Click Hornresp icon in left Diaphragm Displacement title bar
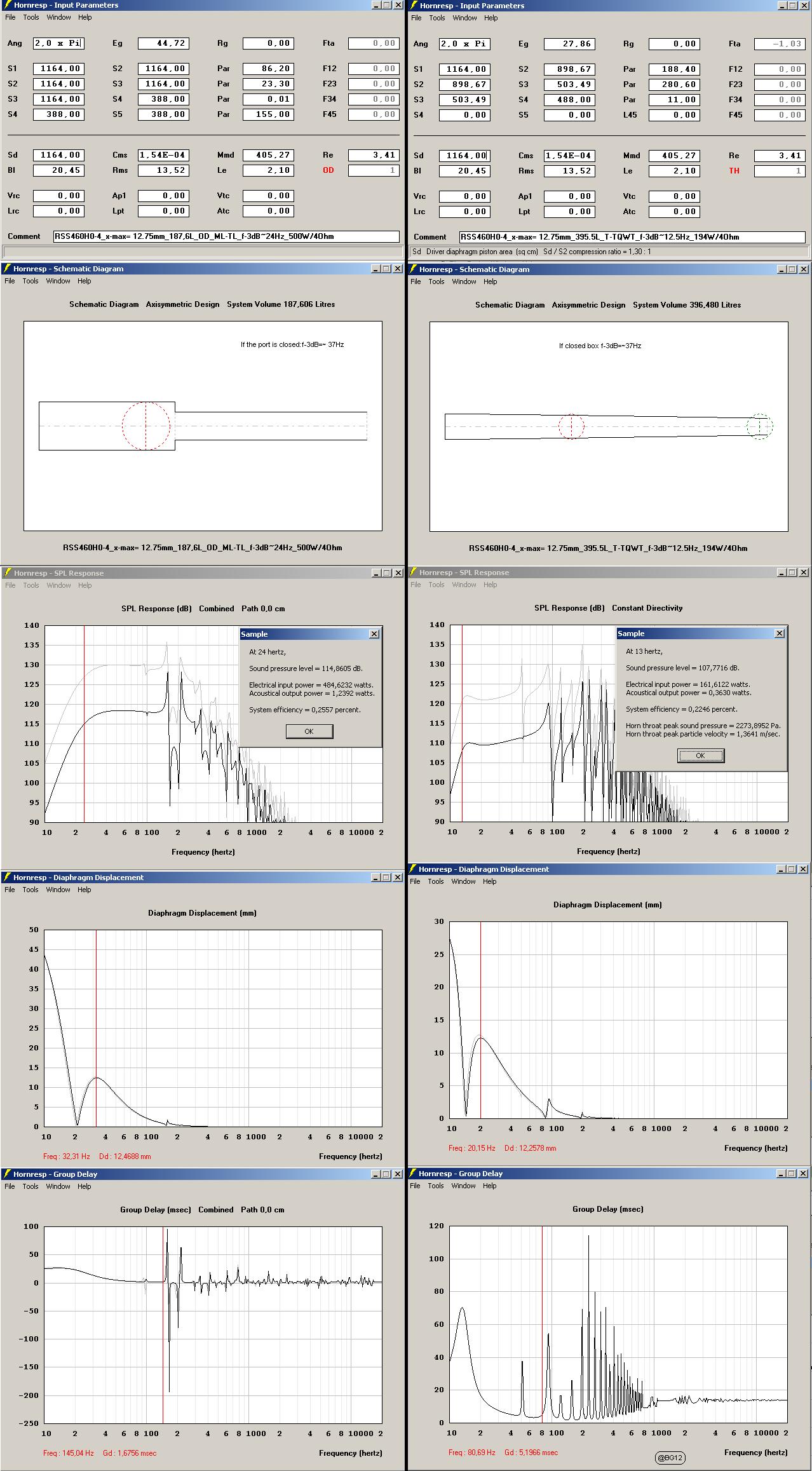The image size is (812, 1471). click(x=7, y=878)
